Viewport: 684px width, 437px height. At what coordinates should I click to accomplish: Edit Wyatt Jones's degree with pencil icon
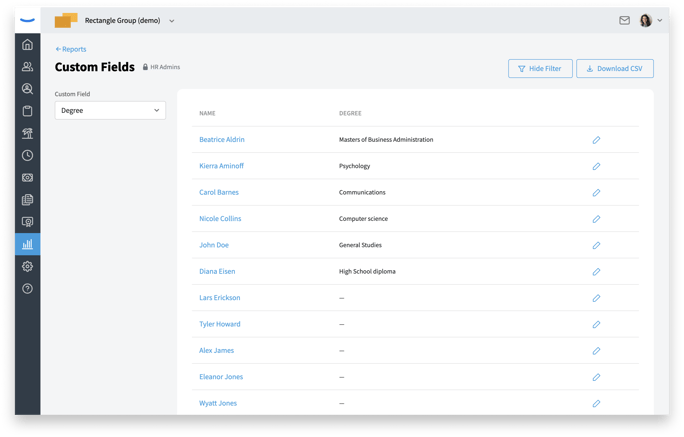click(596, 403)
